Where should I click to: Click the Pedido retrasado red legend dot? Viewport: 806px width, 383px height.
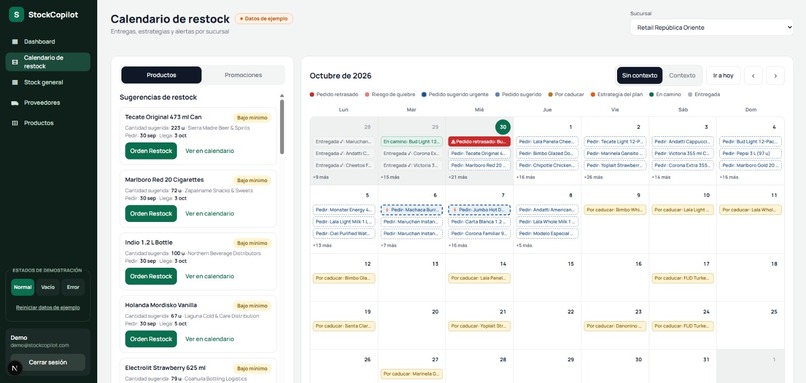(312, 95)
